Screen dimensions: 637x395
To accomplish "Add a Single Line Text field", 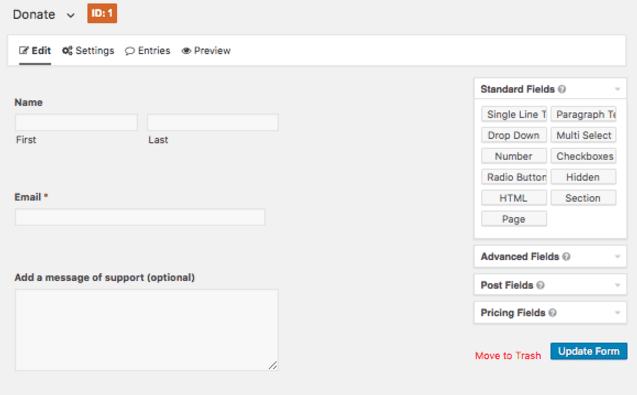I will [x=514, y=115].
